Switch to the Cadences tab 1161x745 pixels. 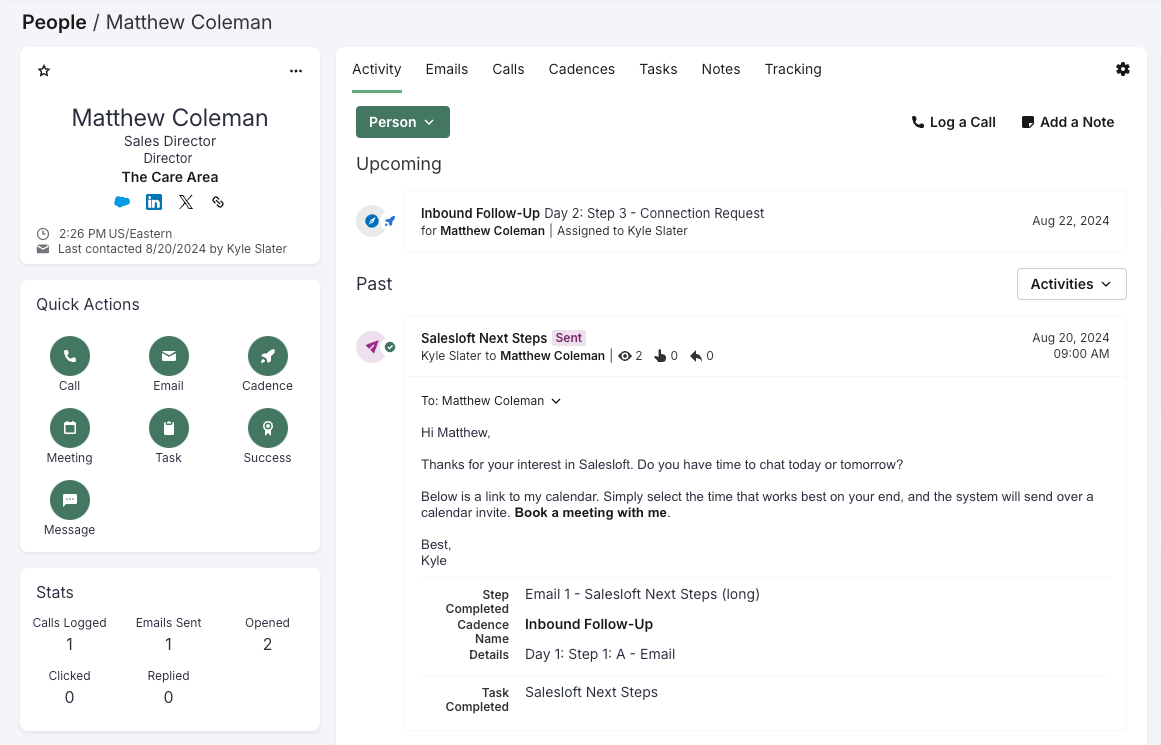(581, 69)
